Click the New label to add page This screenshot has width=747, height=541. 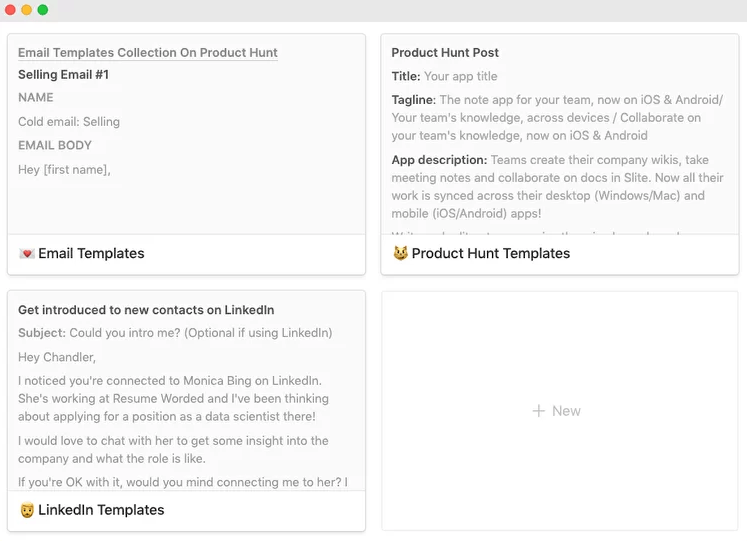point(566,411)
